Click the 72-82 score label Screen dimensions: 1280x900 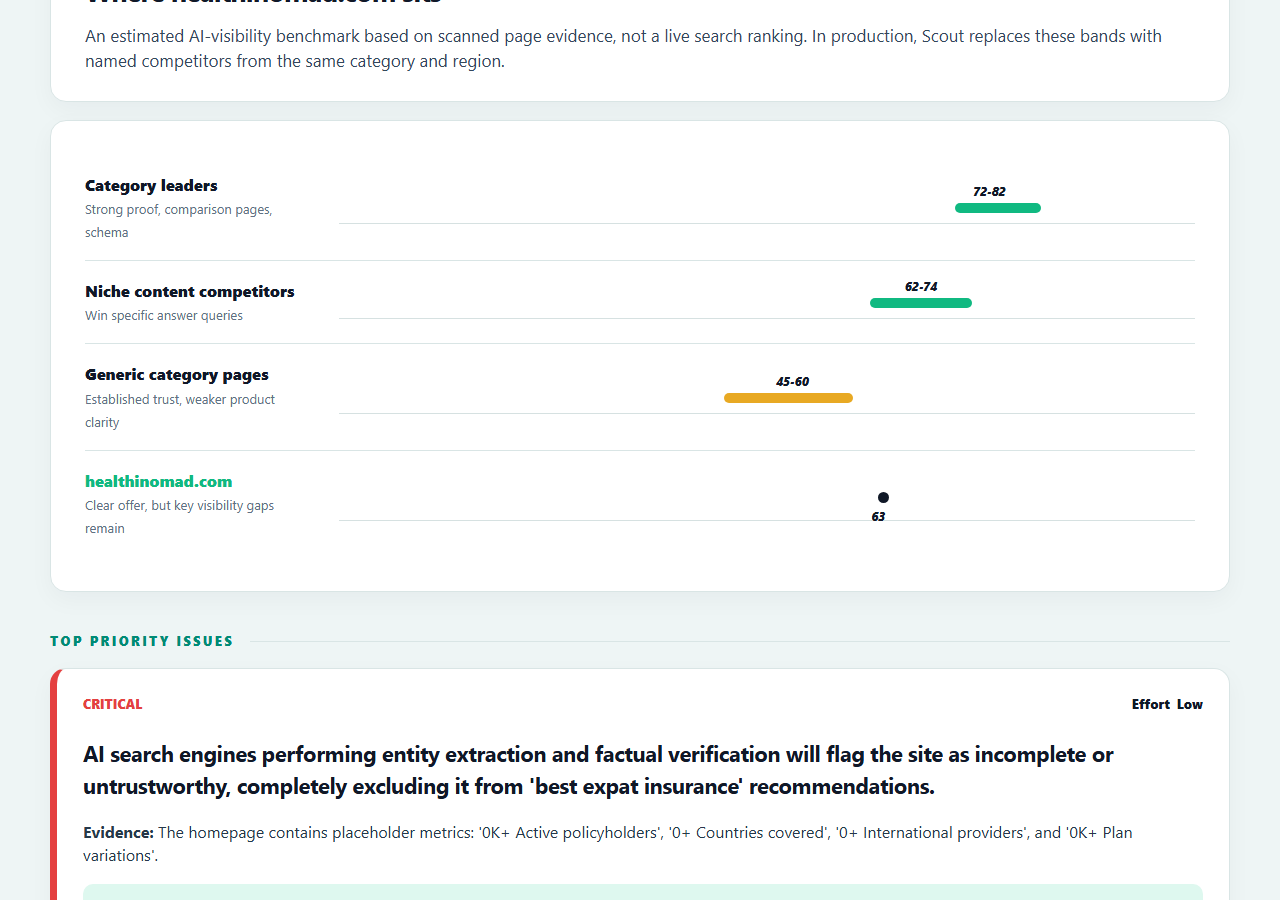tap(989, 192)
